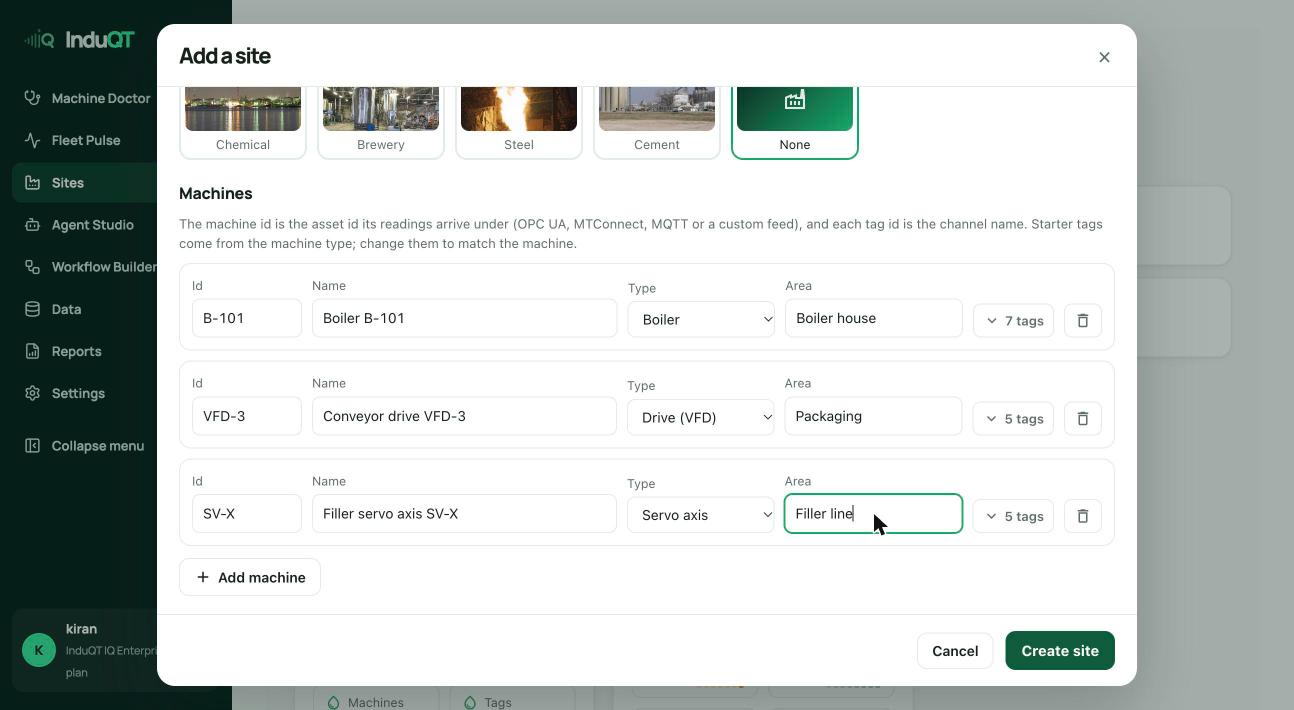Screen dimensions: 1294x710
Task: Open Type dropdown for Boiler B-101
Action: point(701,319)
